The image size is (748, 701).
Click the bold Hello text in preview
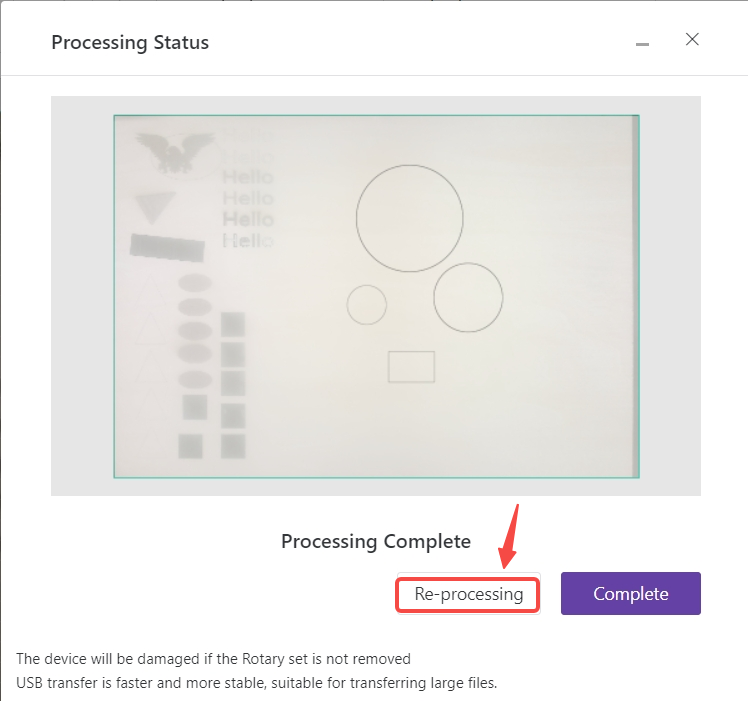(x=248, y=220)
